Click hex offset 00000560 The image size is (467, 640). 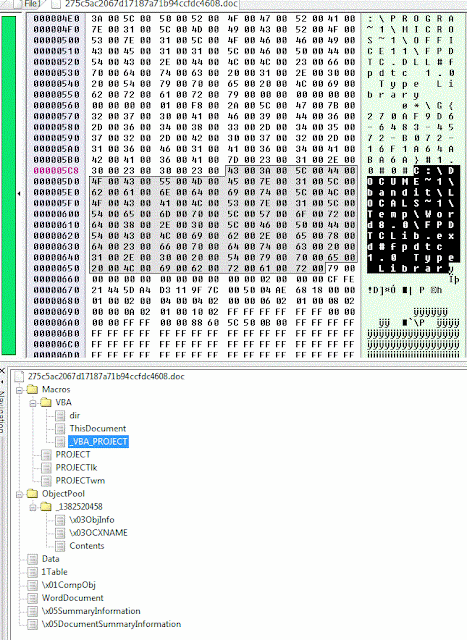pos(56,105)
